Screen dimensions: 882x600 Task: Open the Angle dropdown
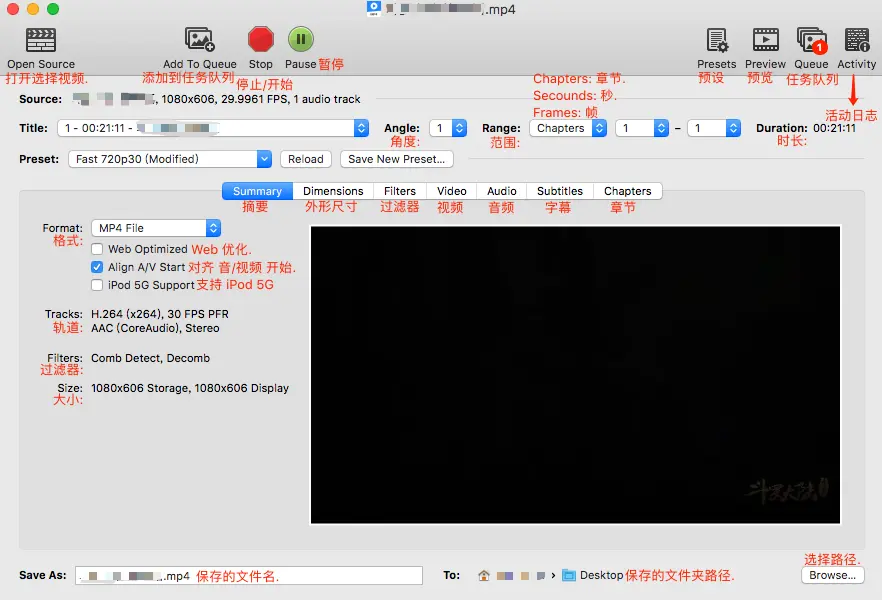tap(448, 128)
